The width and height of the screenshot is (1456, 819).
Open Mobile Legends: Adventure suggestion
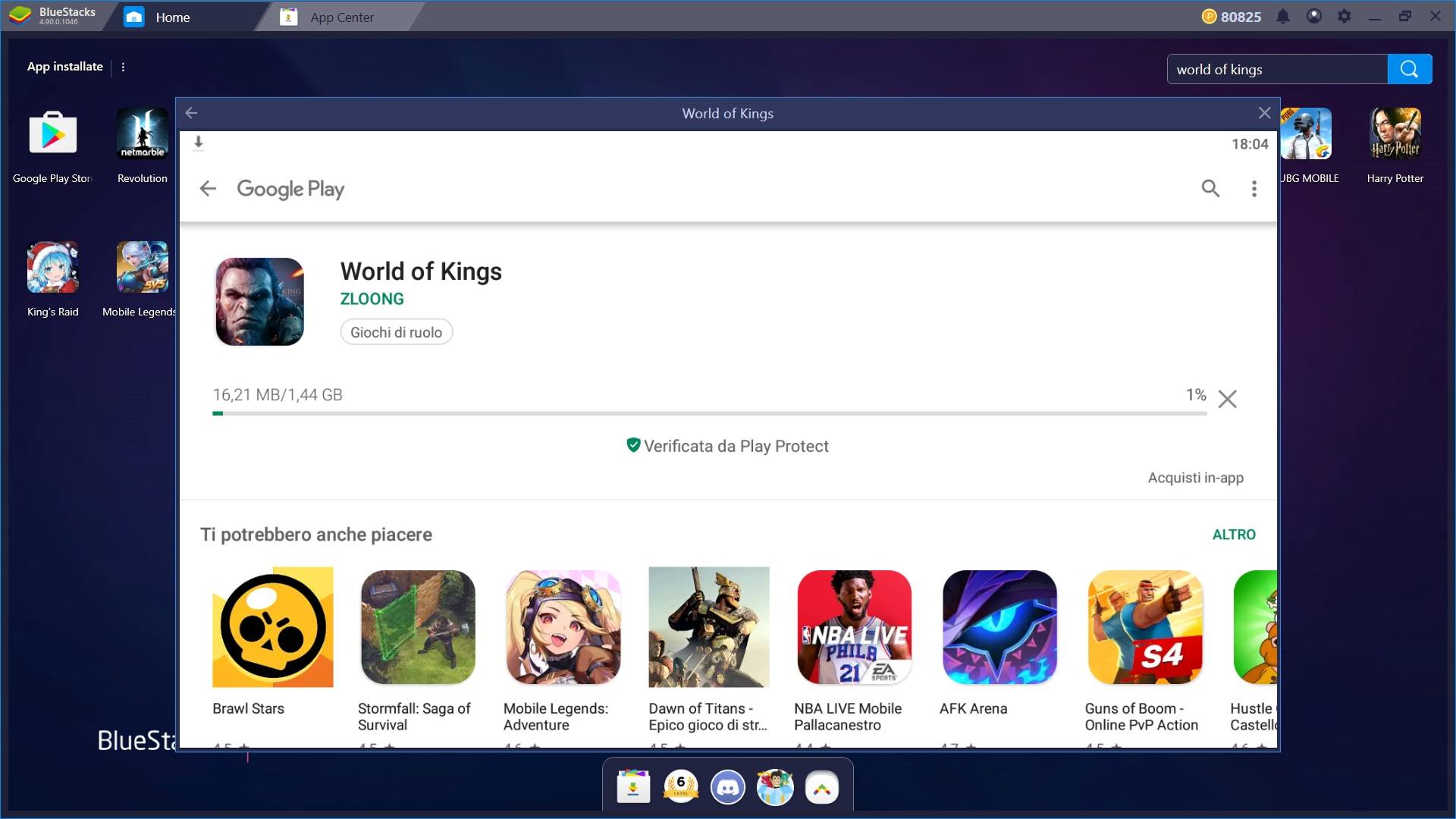point(563,627)
